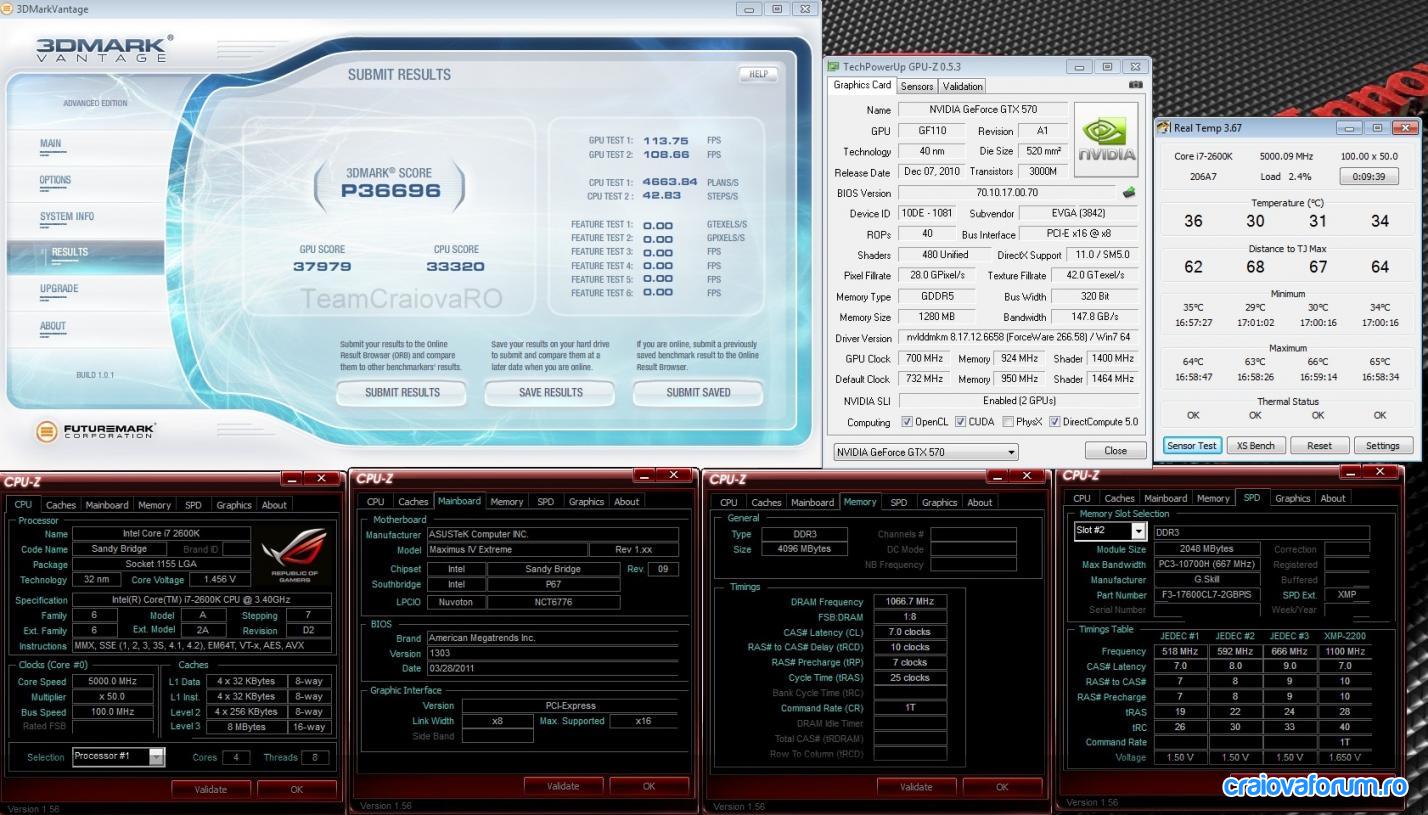Viewport: 1428px width, 815px height.
Task: Open the Slot #2 memory slot dropdown
Action: (1110, 531)
